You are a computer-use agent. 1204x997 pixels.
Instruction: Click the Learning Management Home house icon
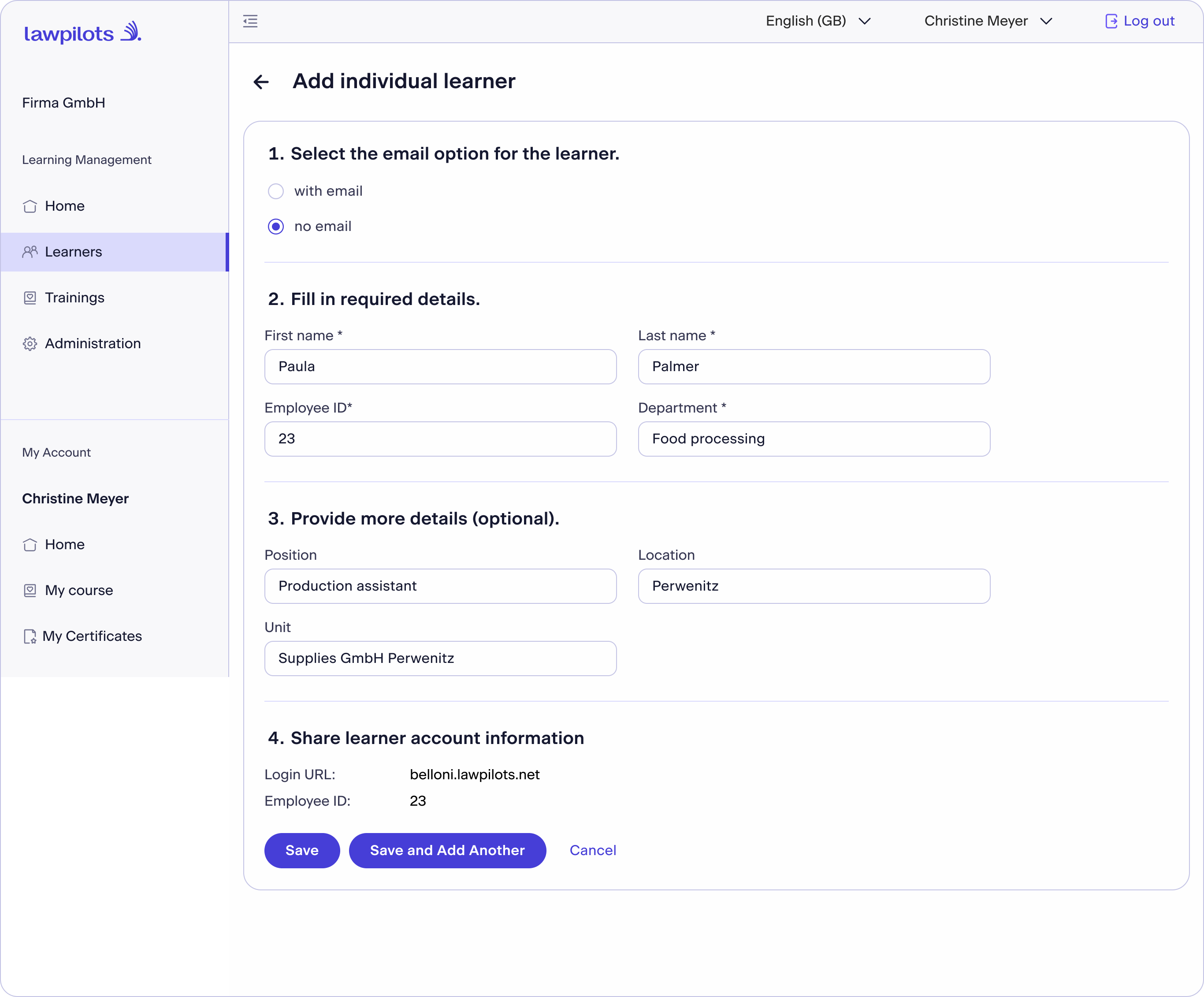pyautogui.click(x=30, y=206)
